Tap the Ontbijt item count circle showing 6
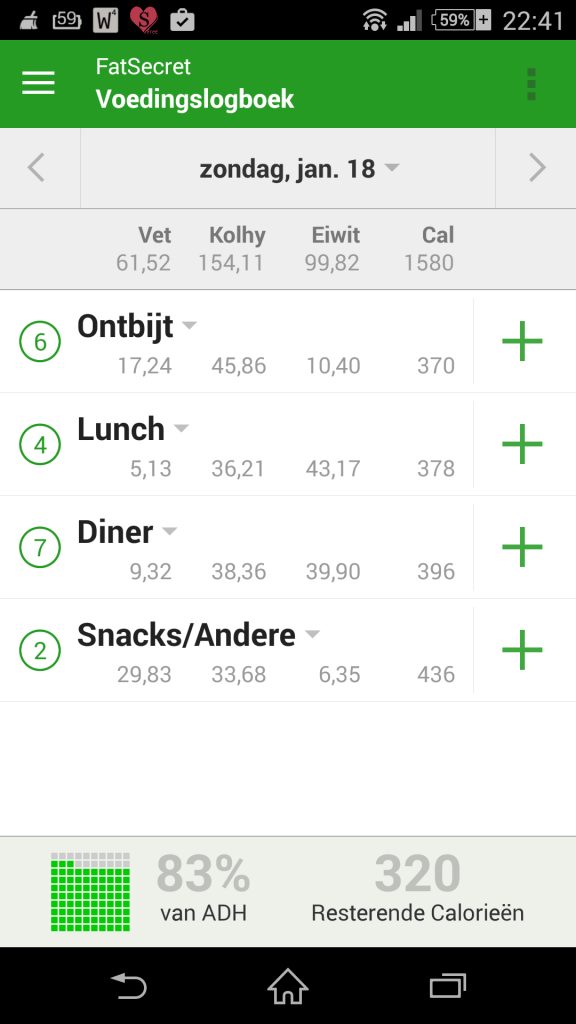 pyautogui.click(x=40, y=342)
